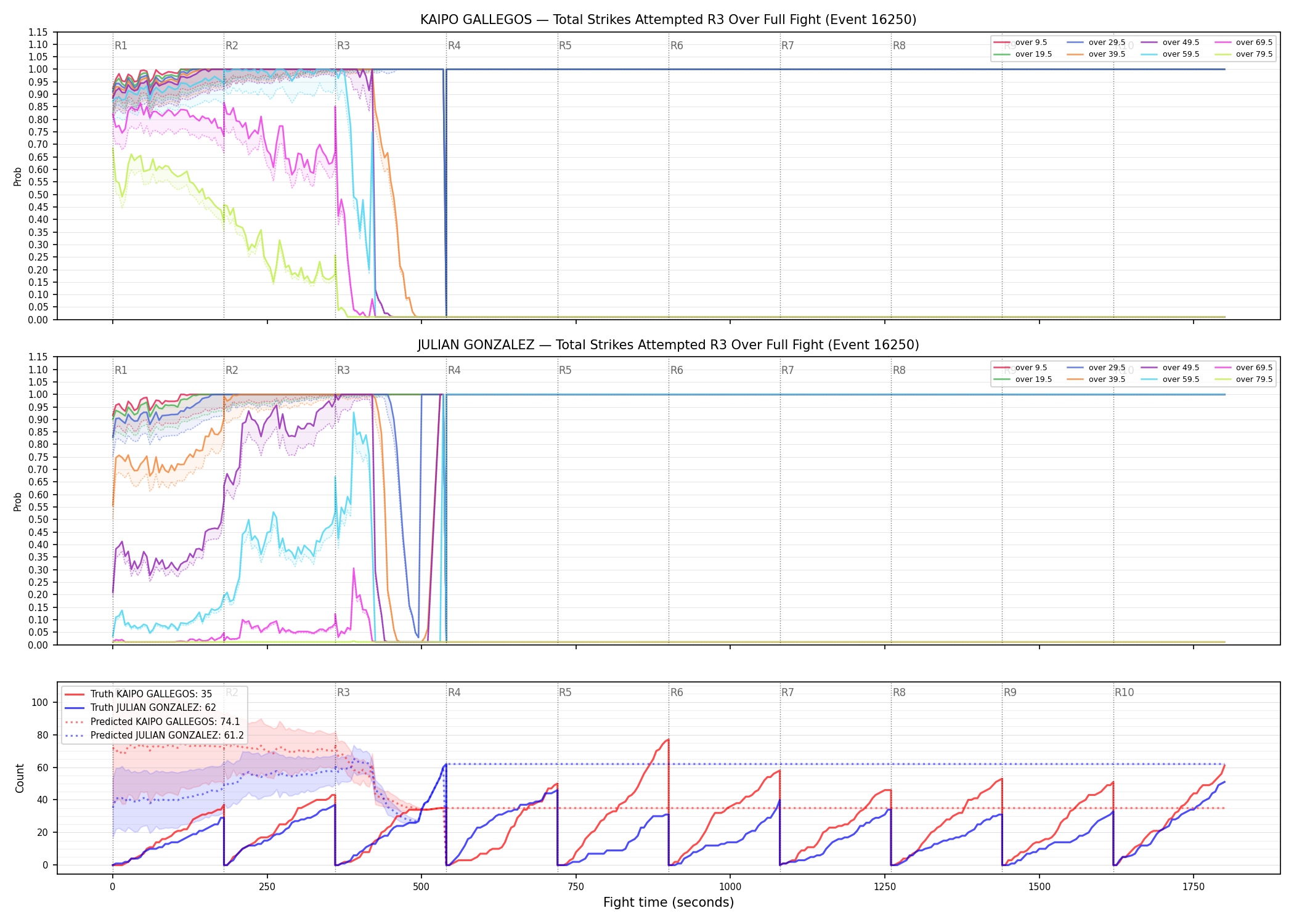Viewport: 1294px width, 924px height.
Task: Click the 'over 9.5' legend entry in top chart
Action: (1020, 43)
